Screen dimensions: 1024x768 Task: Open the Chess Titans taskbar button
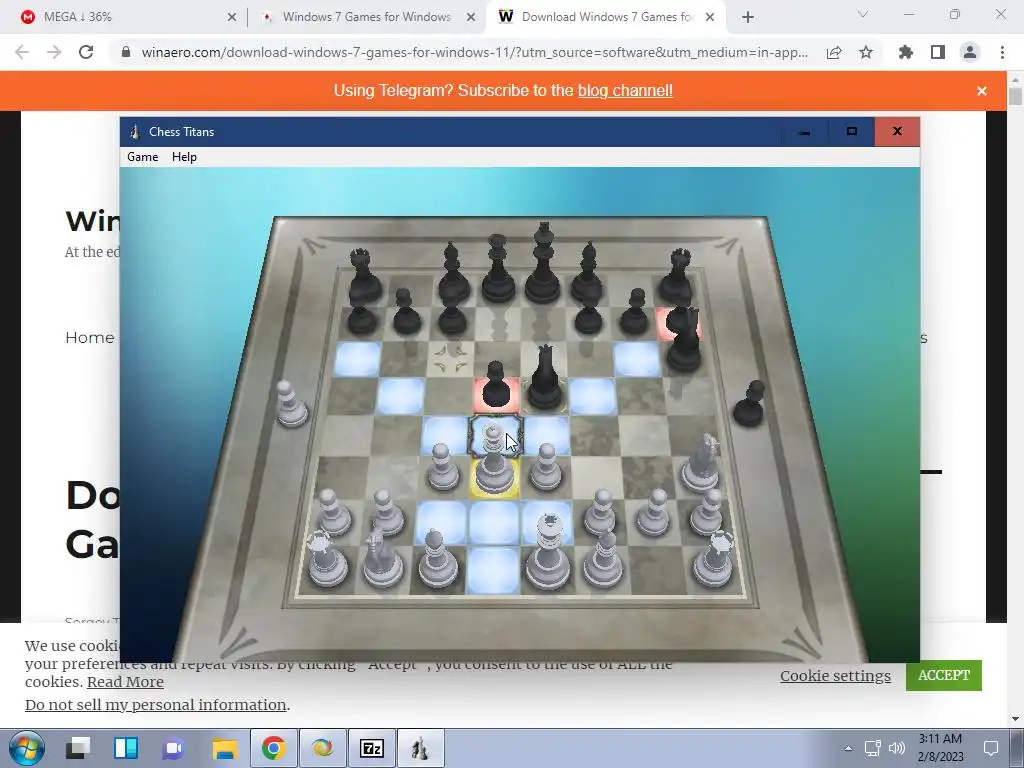[x=421, y=748]
